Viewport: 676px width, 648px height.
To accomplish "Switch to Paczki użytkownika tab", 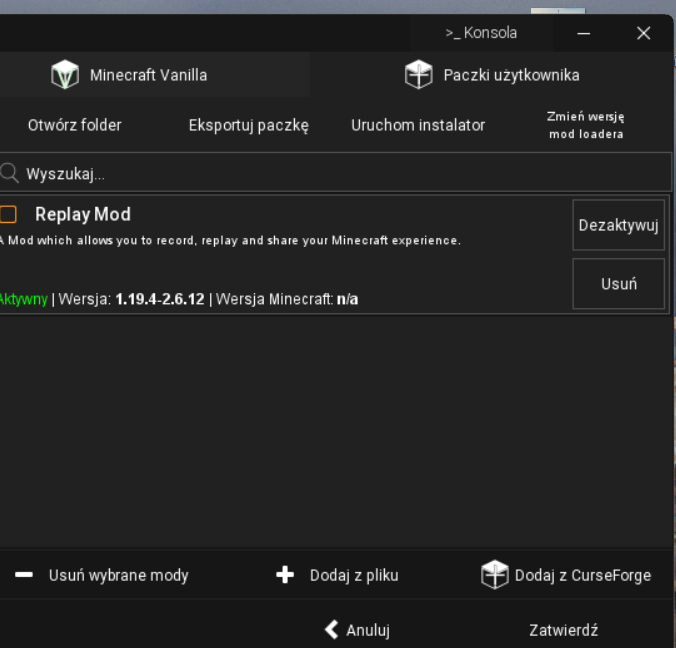I will 510,75.
